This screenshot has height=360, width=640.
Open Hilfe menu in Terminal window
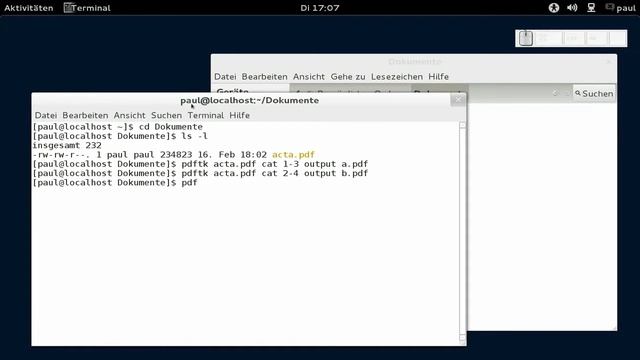pyautogui.click(x=240, y=116)
